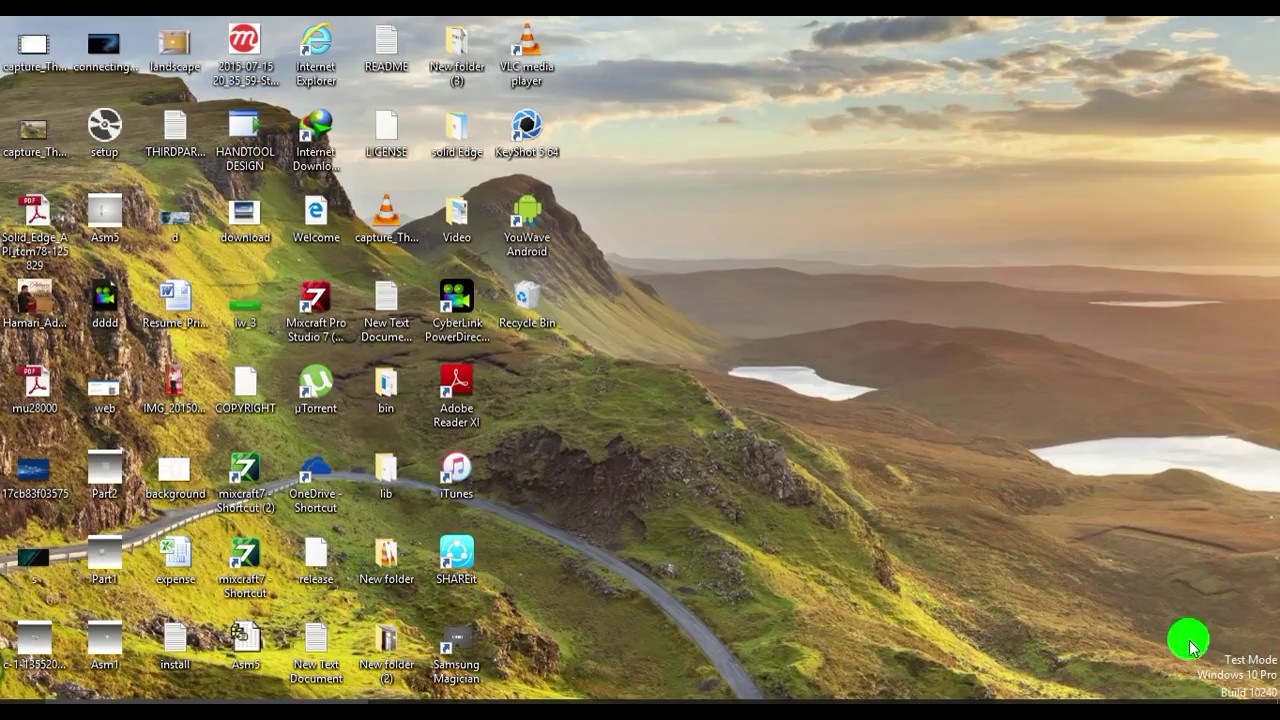Select the c-1-135520... file

click(x=35, y=647)
